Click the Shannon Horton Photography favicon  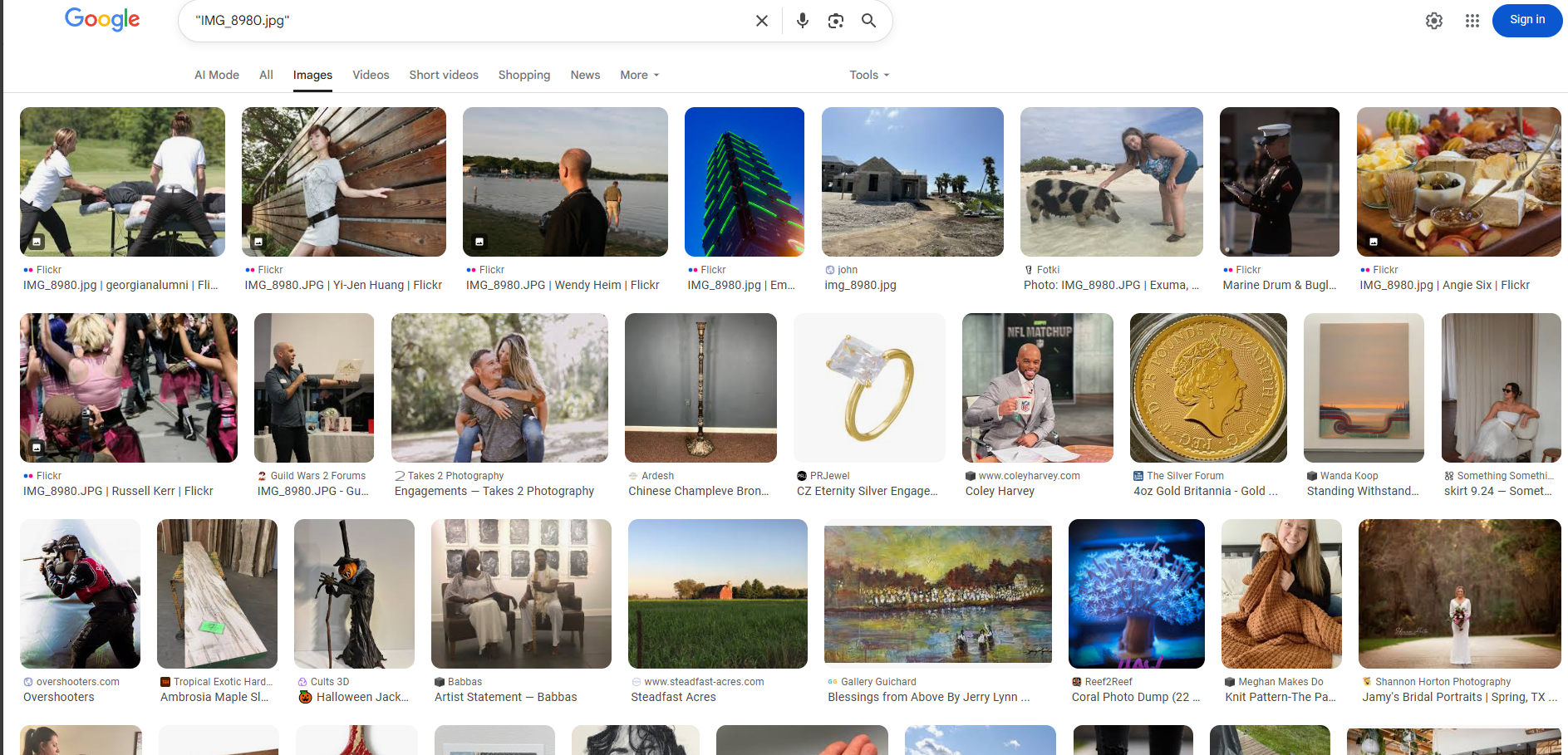1367,682
